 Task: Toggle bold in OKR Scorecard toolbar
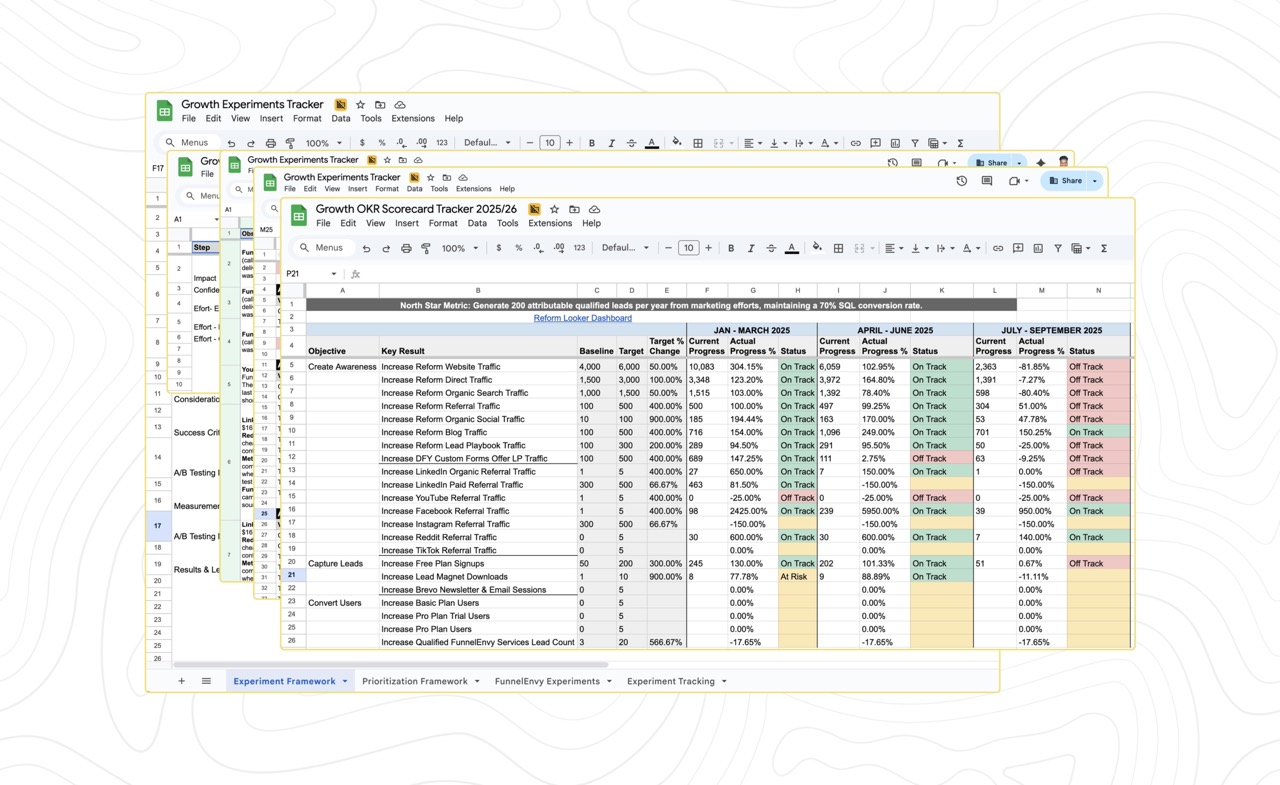click(x=731, y=248)
